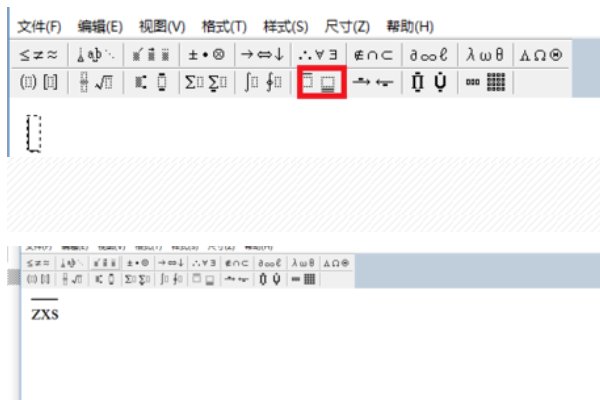
Task: Open operator symbols palette in ZXS window
Action: tap(138, 263)
